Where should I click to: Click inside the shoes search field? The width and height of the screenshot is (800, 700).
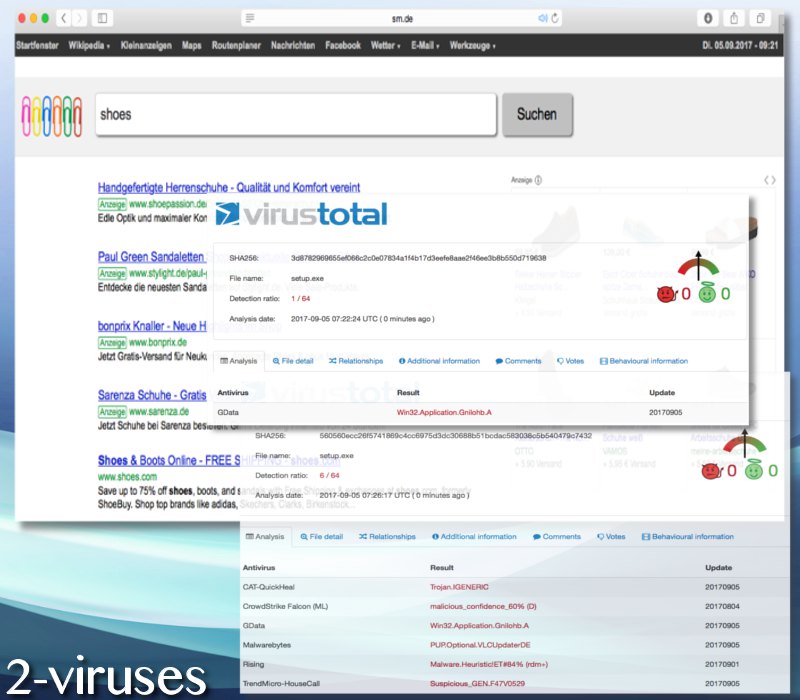click(290, 114)
